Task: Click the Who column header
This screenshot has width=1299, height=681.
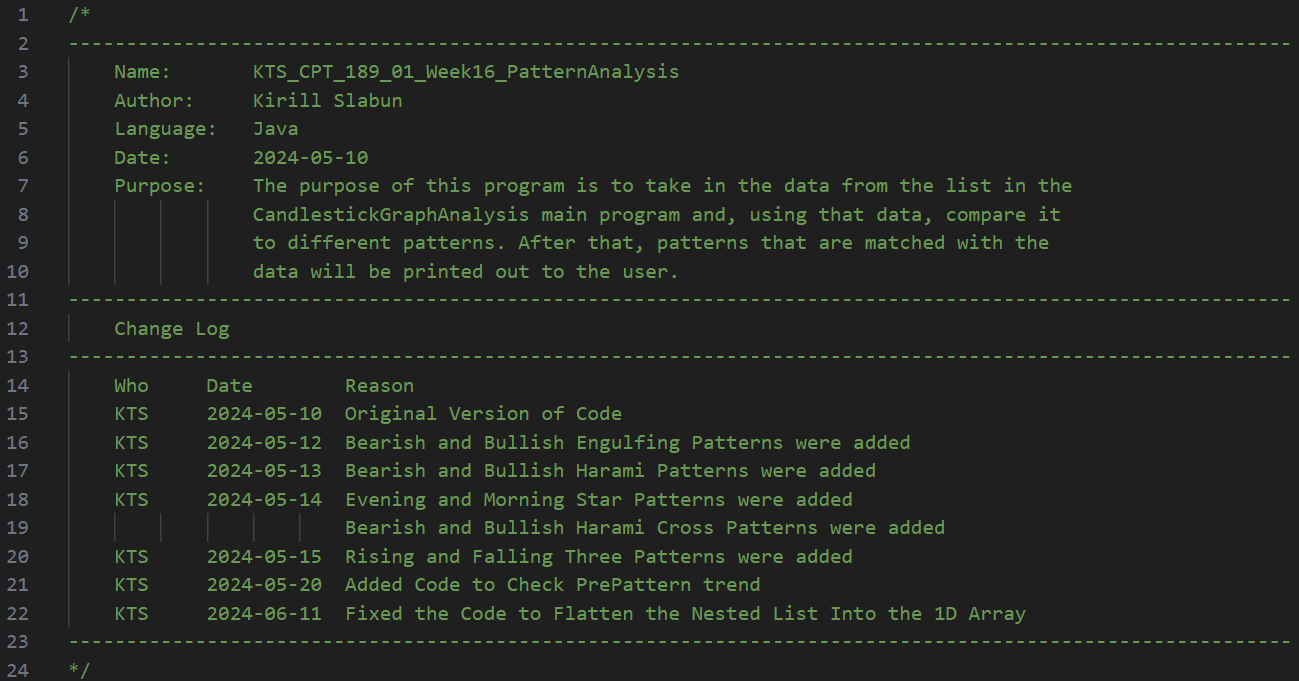Action: (x=131, y=385)
